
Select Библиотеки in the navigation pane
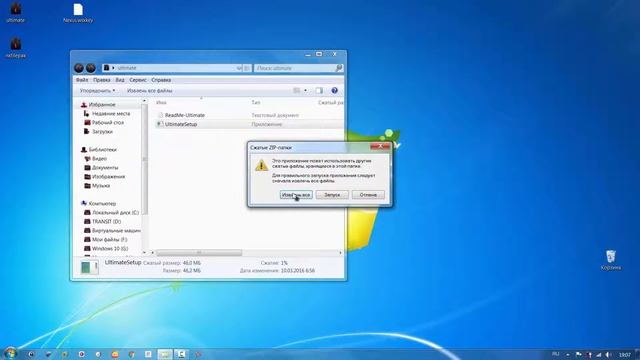[x=102, y=150]
